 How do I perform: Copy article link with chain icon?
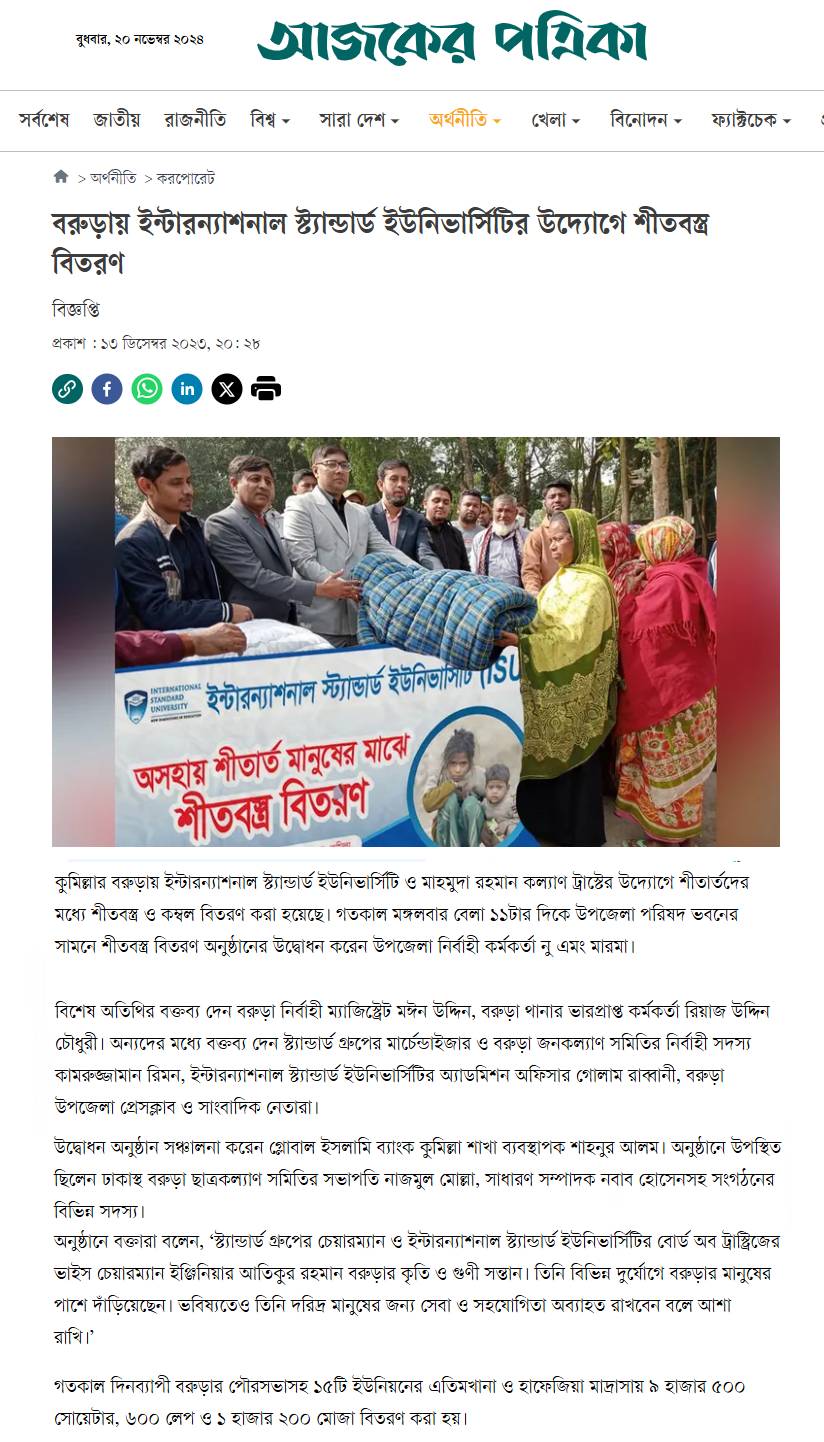pos(67,388)
